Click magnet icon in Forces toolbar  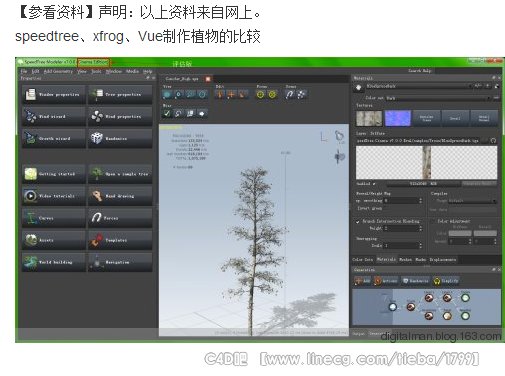coord(290,95)
